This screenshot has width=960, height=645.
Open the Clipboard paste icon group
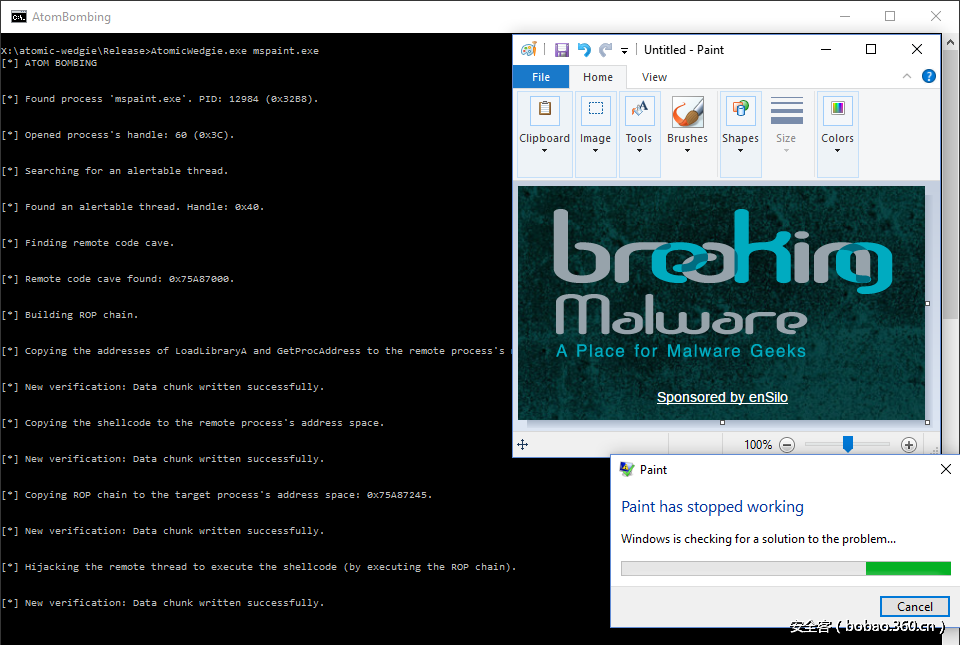(x=545, y=110)
